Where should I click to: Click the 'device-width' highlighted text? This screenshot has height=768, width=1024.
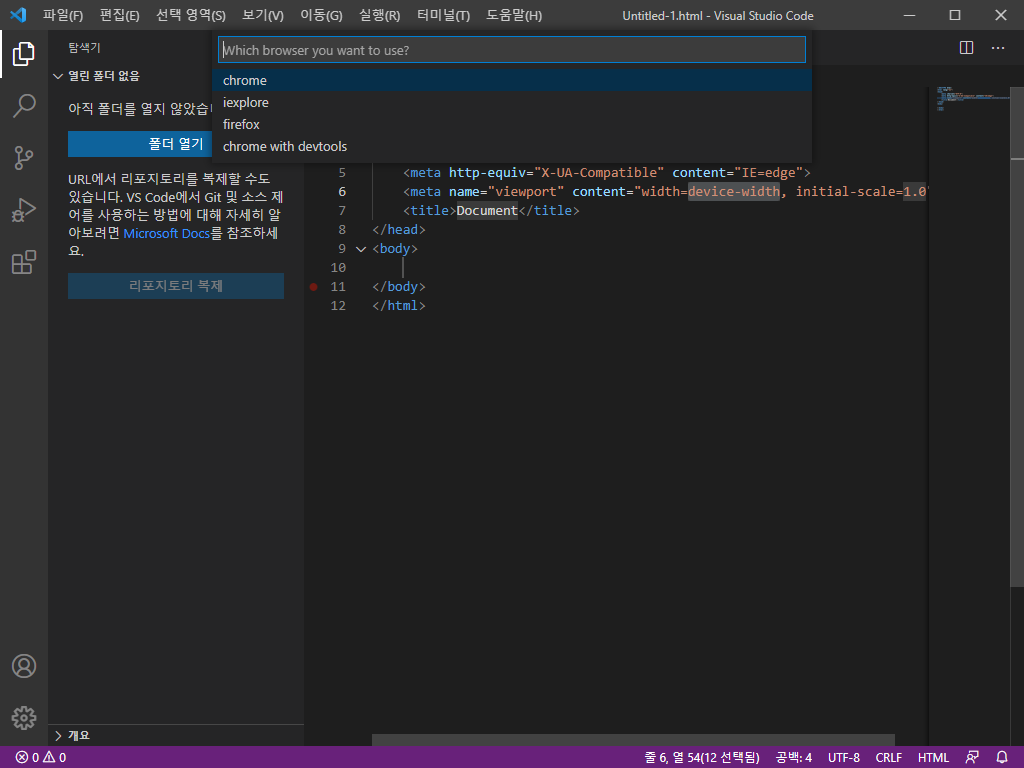[x=733, y=191]
